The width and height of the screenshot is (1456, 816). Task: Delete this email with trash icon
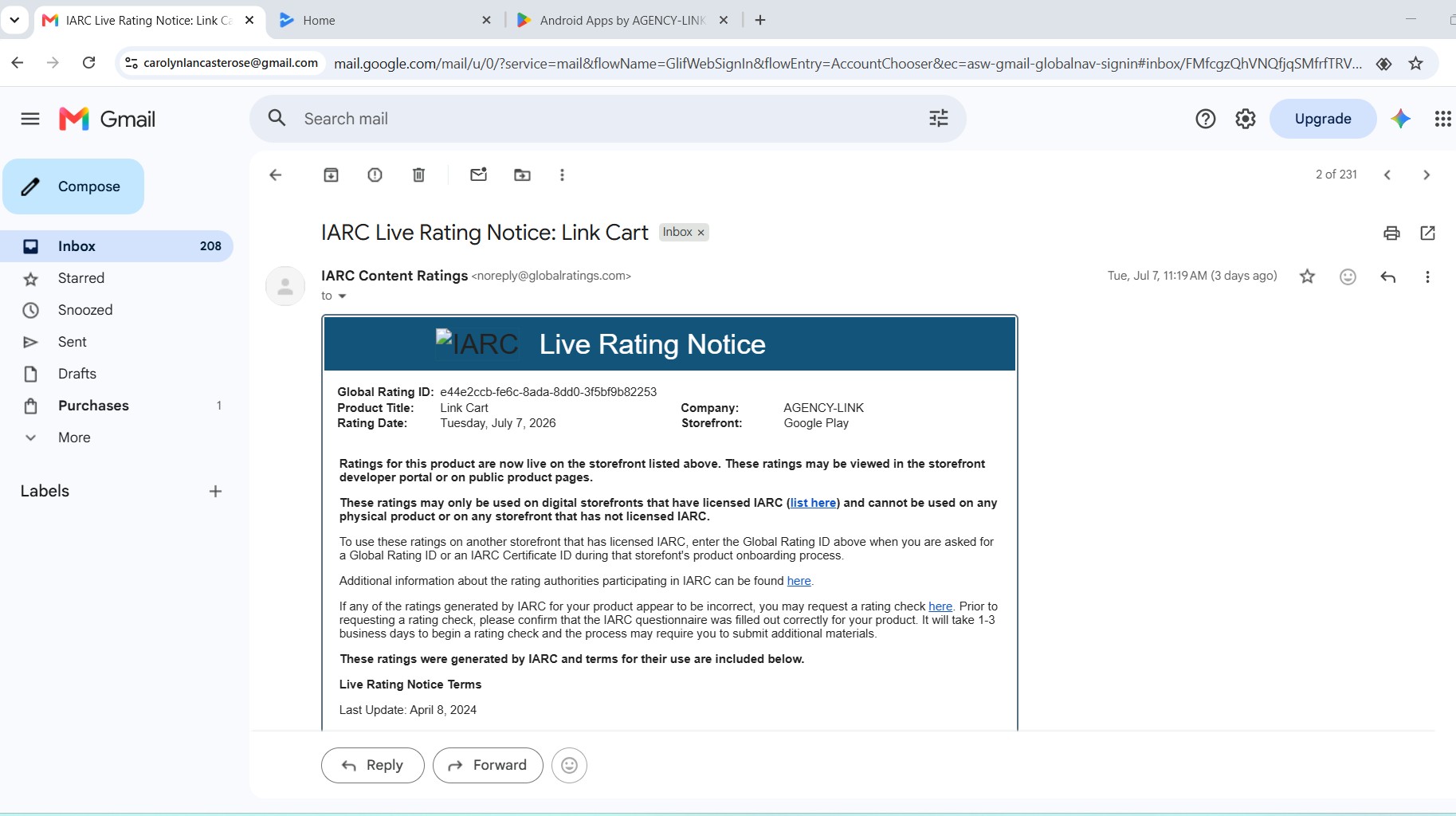418,175
